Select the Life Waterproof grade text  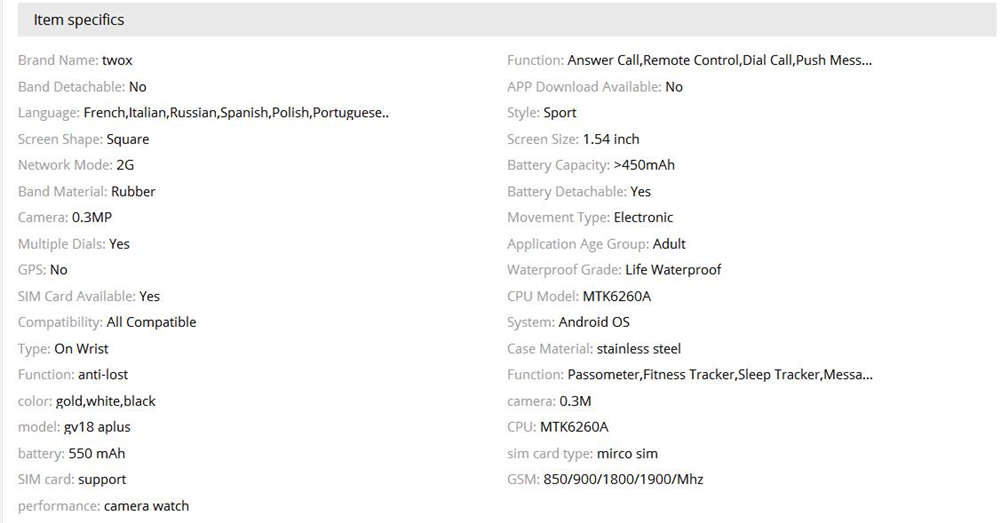(673, 270)
